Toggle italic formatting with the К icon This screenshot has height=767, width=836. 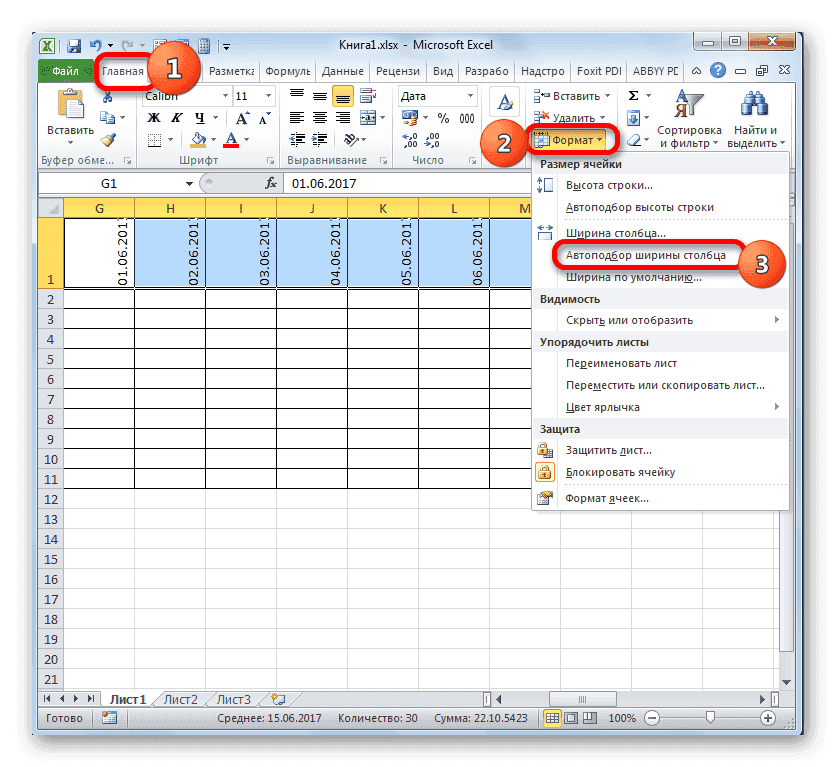176,117
